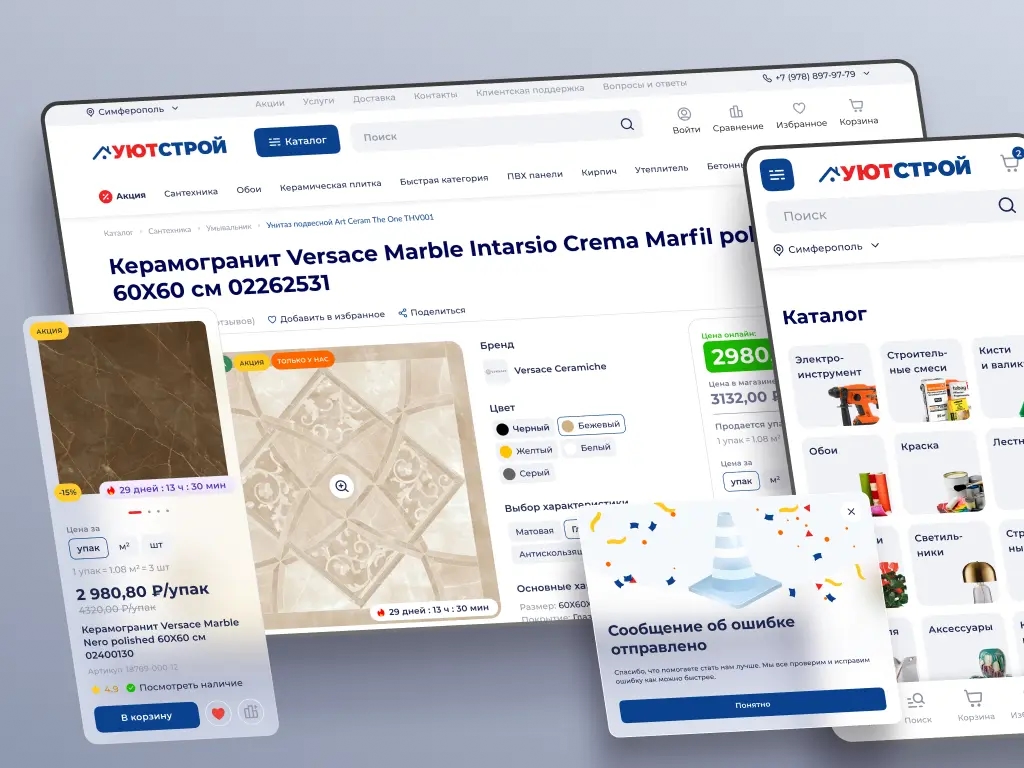
Task: Open the Симферополь city selector on mobile
Action: (x=826, y=247)
